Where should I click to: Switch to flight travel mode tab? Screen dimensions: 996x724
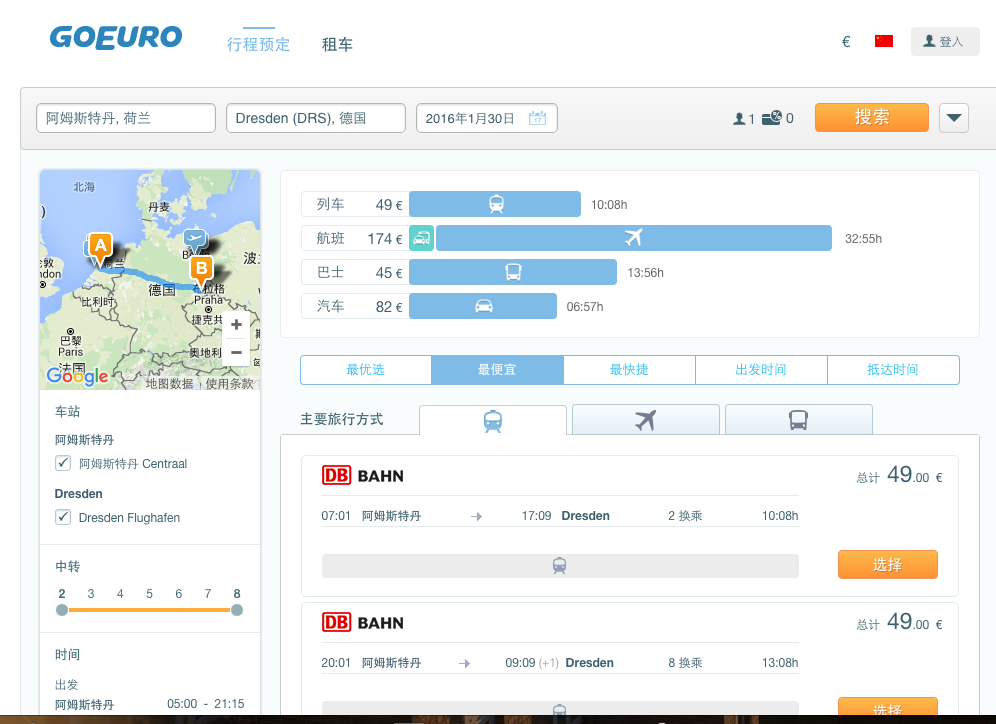tap(646, 420)
